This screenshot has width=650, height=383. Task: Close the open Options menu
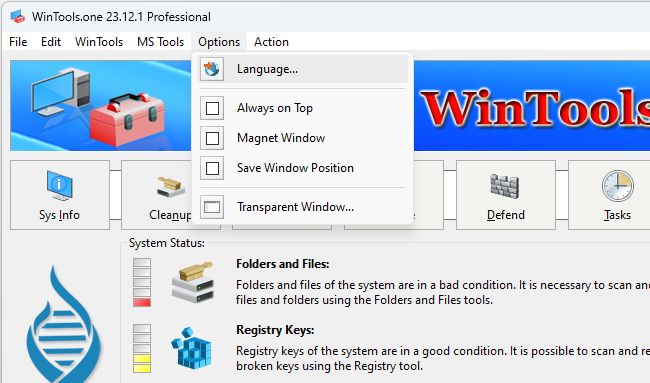[219, 42]
